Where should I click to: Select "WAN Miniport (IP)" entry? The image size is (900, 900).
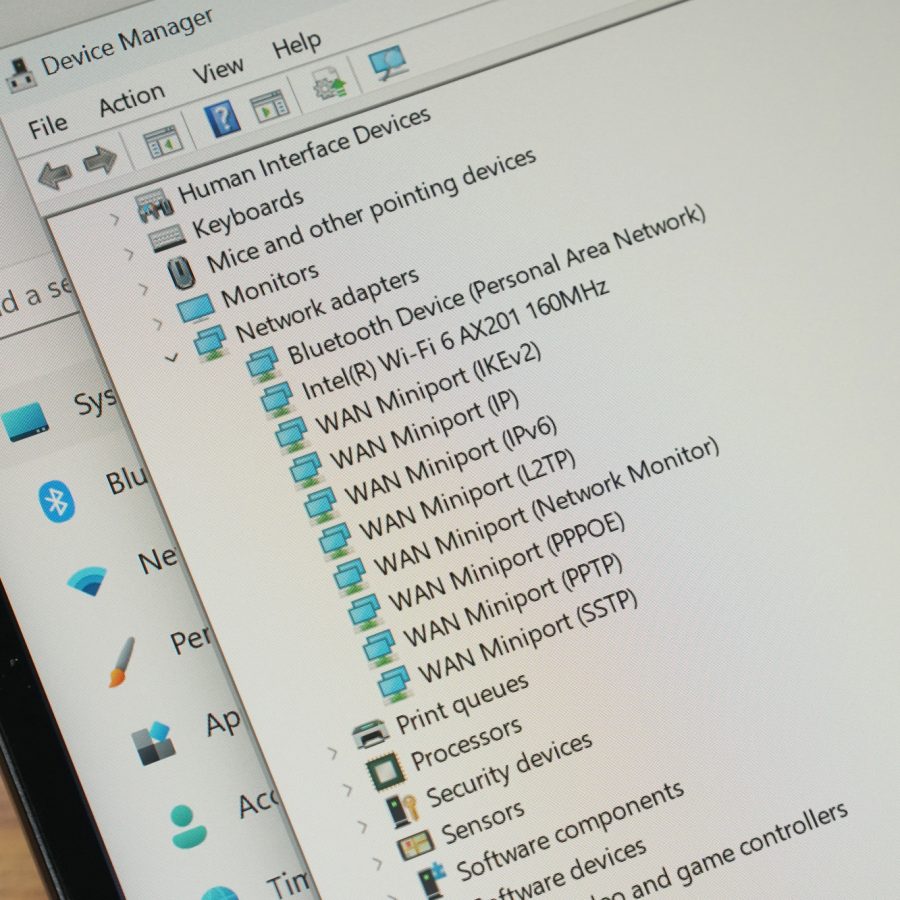424,428
